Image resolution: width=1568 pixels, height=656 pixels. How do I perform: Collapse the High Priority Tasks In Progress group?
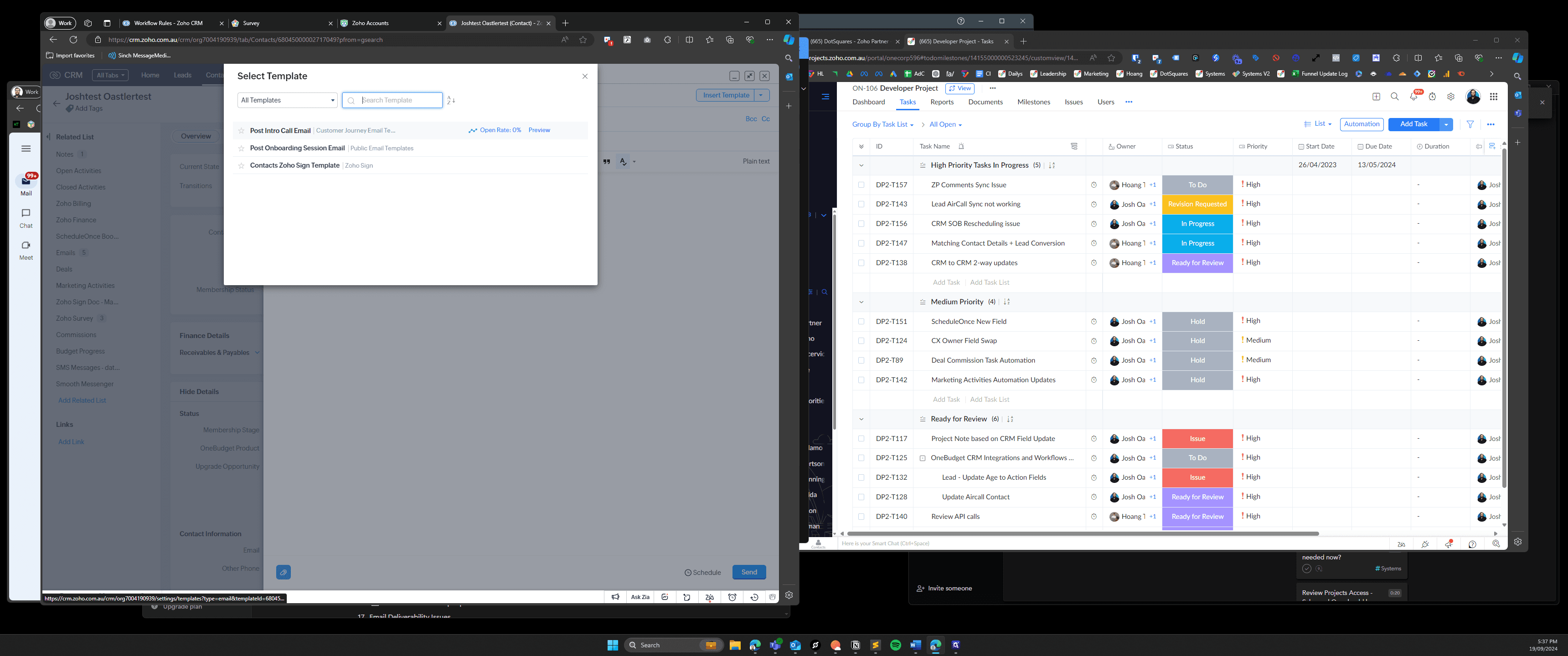point(861,165)
